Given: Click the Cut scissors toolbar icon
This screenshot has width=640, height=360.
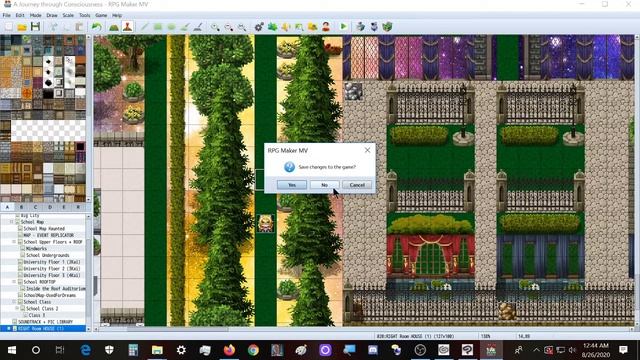Looking at the screenshot, I should tap(53, 27).
